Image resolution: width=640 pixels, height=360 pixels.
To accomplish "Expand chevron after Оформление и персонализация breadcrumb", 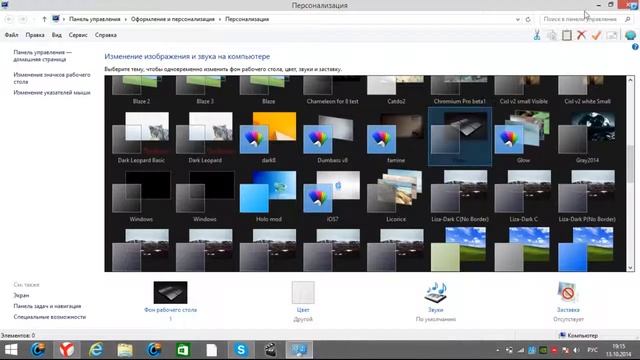I will click(x=220, y=19).
